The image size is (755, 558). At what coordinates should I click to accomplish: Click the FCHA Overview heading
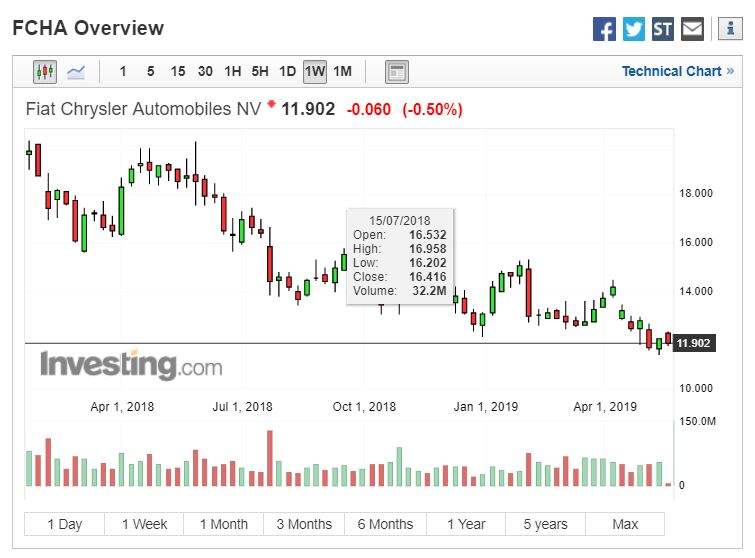[x=88, y=28]
